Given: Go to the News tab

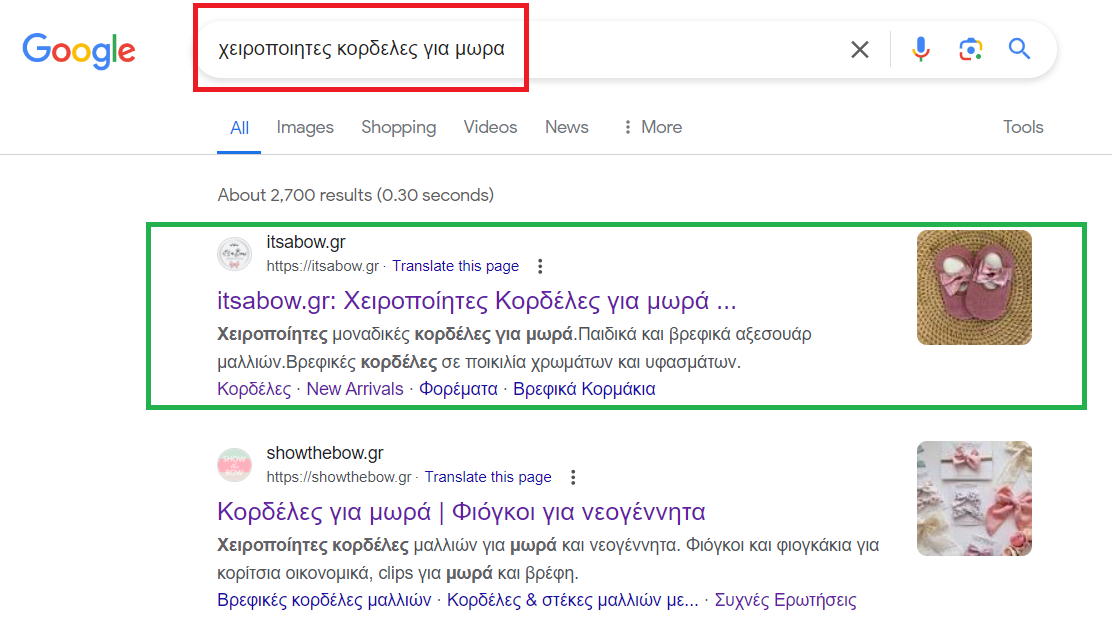Looking at the screenshot, I should [566, 127].
